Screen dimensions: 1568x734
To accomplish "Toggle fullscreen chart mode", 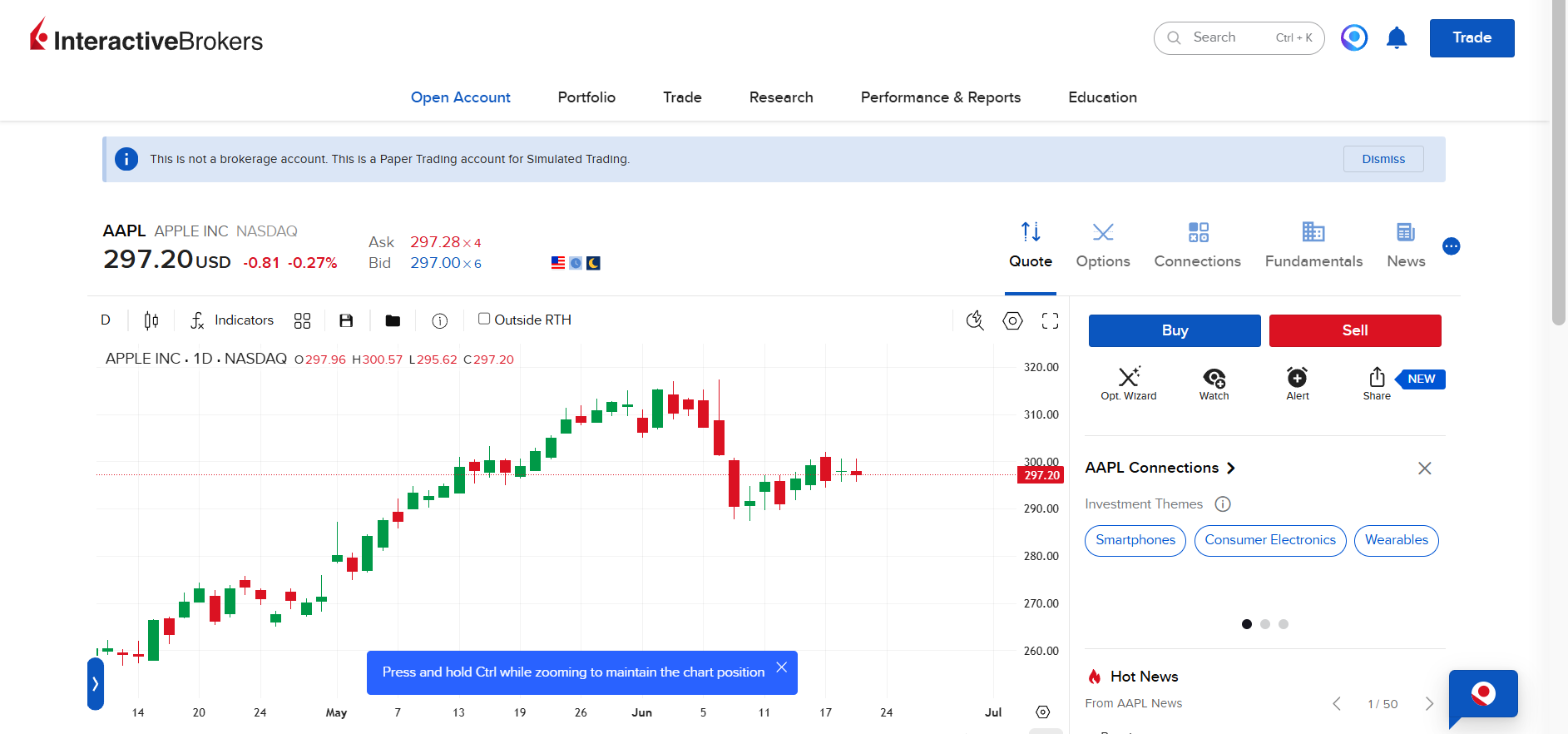I will pos(1050,320).
